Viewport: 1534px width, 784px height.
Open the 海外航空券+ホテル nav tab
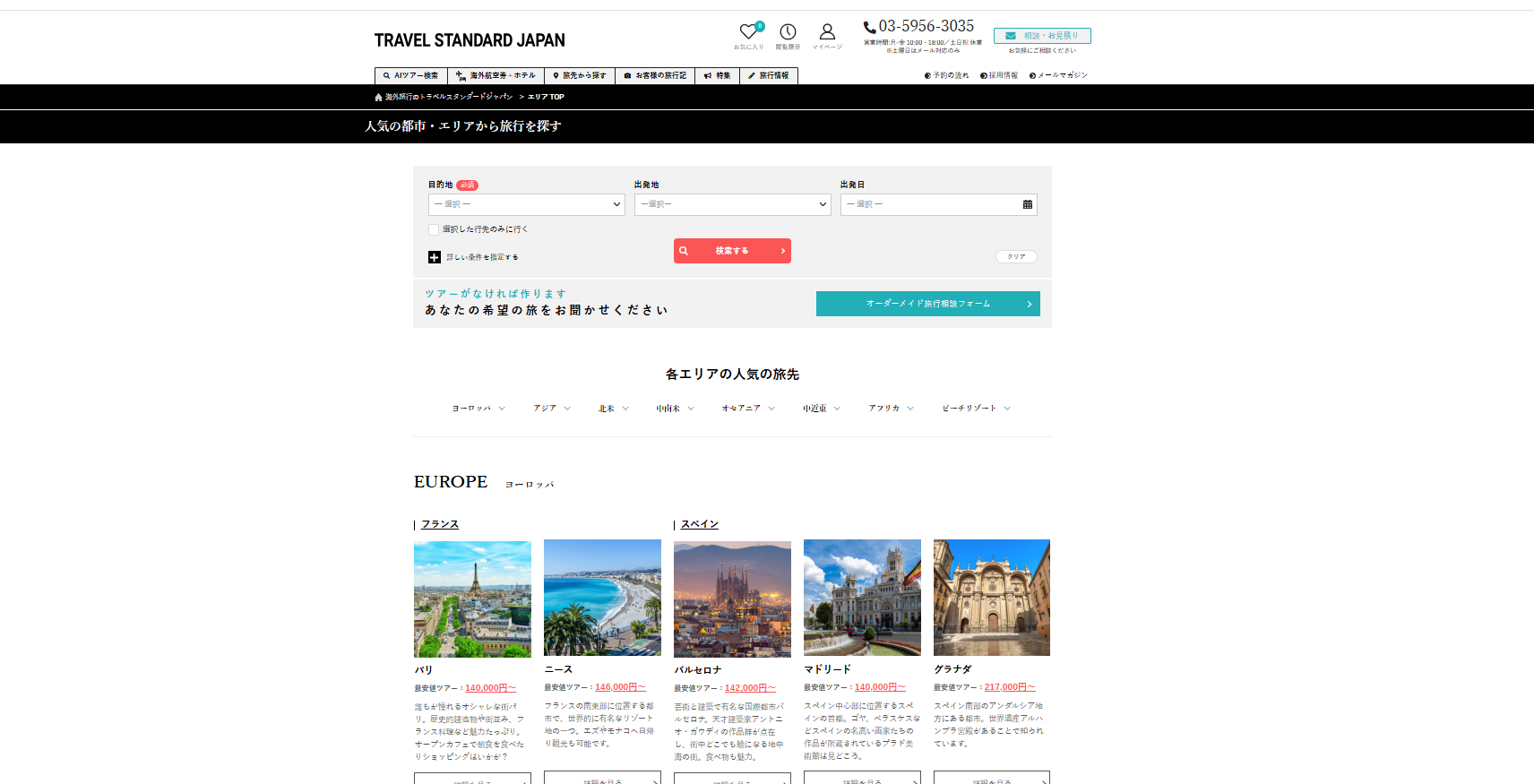coord(496,76)
